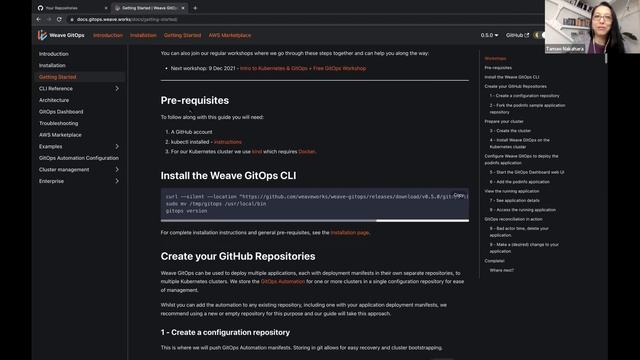Reload the page with the refresh icon
This screenshot has width=640, height=360.
pyautogui.click(x=59, y=19)
